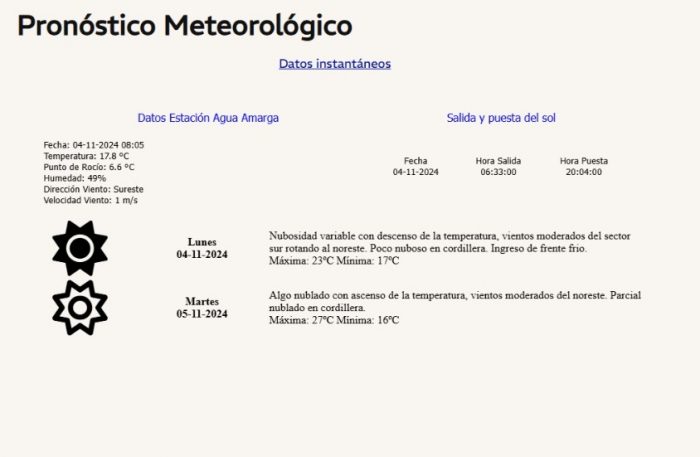Select the Salida y puesta del sol heading

501,118
